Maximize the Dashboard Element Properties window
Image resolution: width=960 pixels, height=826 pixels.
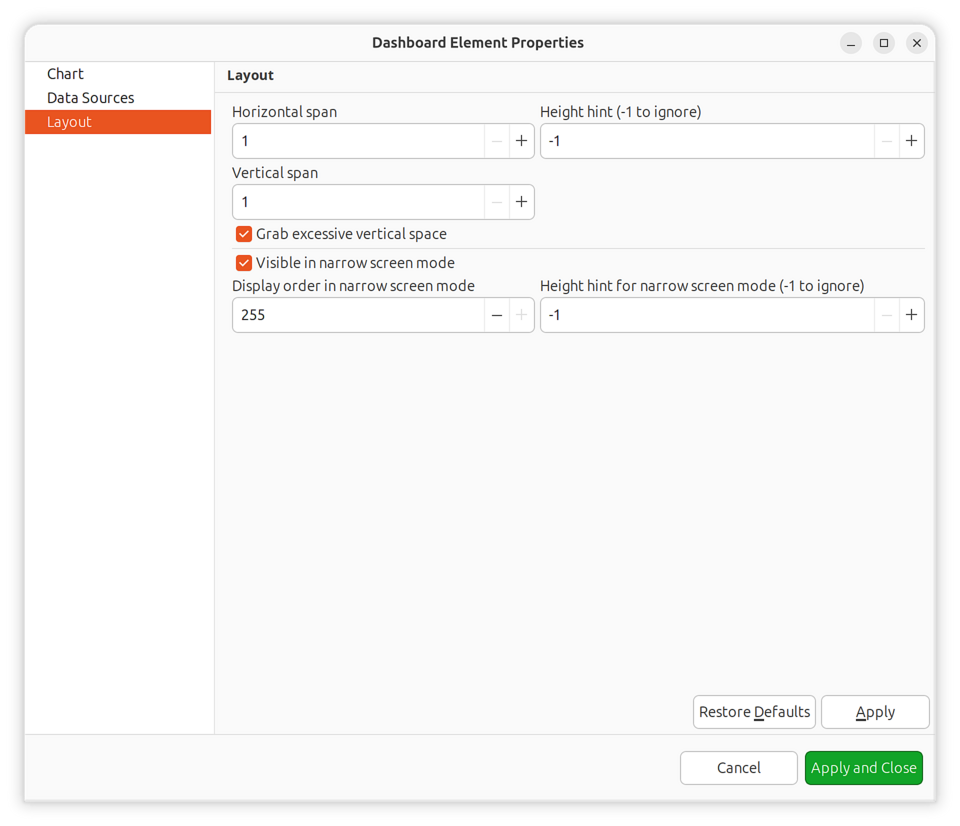pos(884,43)
